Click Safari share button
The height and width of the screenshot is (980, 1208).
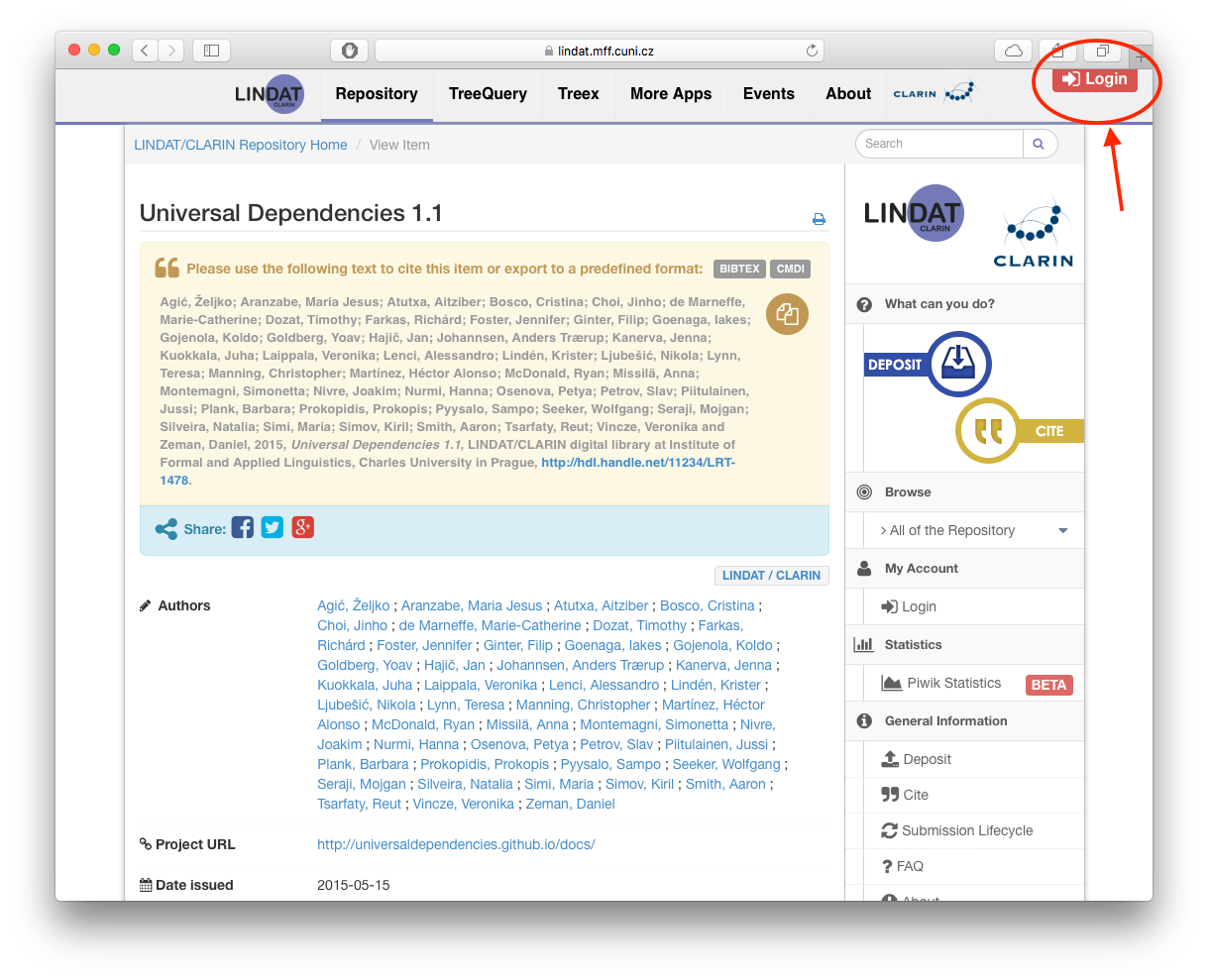(1057, 51)
